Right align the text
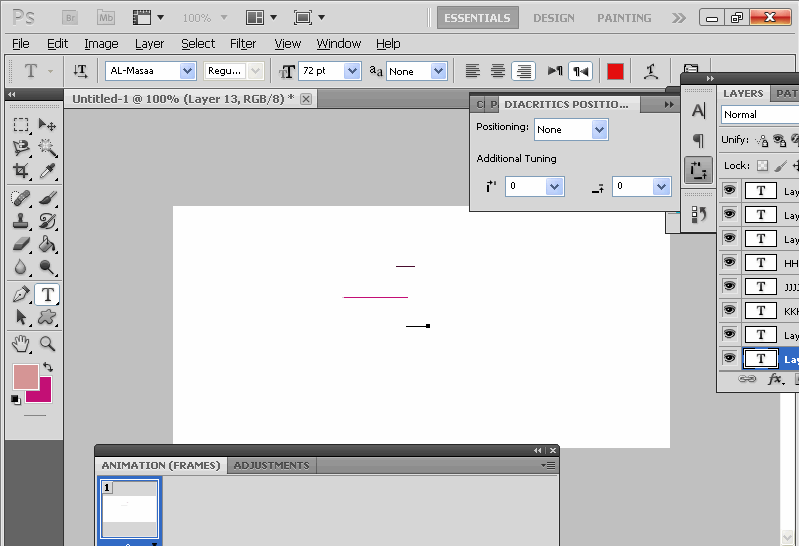 click(x=523, y=71)
